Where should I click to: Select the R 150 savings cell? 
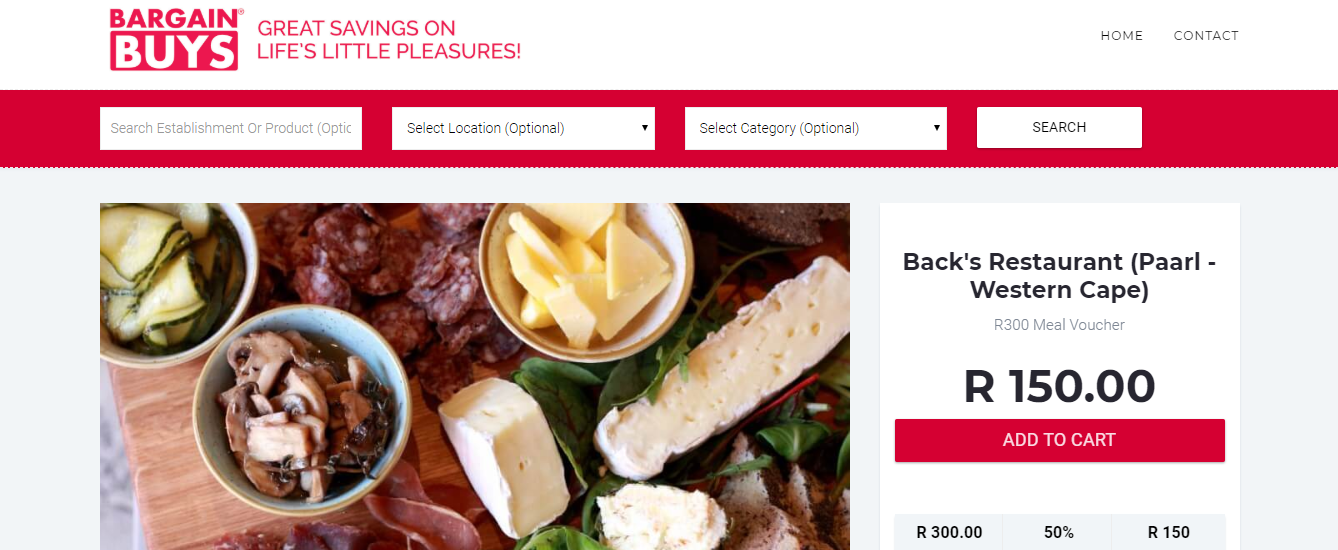[x=1168, y=532]
